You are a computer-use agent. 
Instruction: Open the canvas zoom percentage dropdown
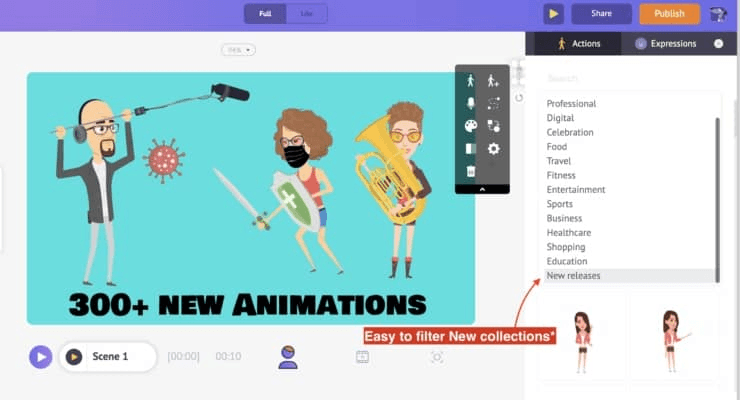point(238,49)
